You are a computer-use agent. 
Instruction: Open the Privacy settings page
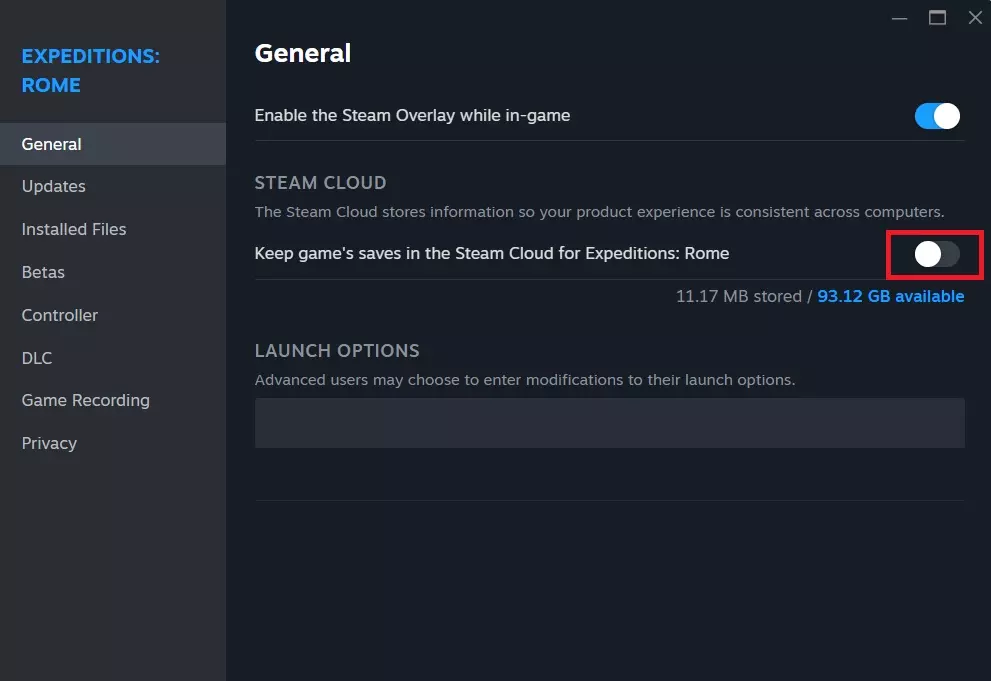tap(49, 443)
